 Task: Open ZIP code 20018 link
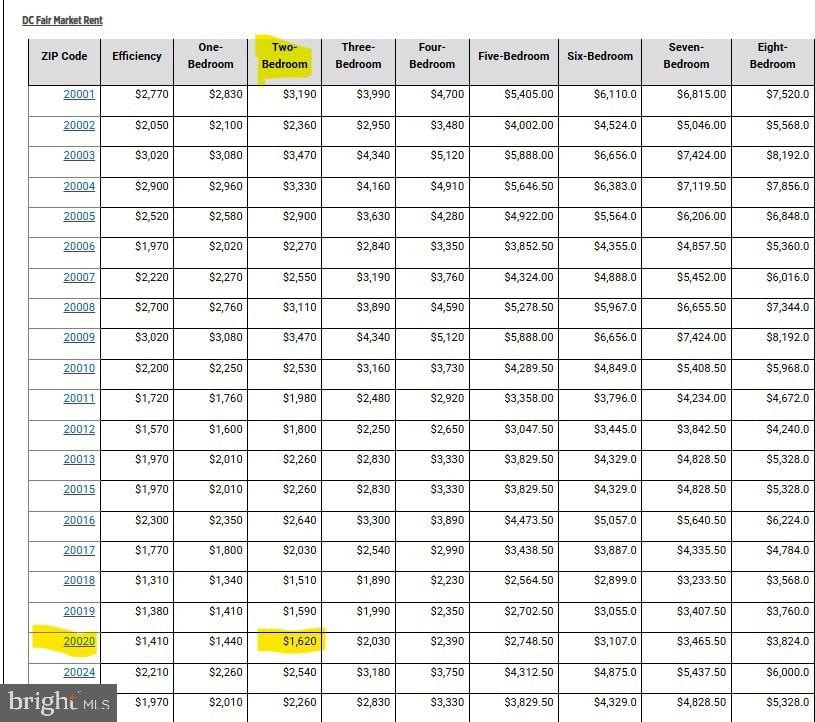tap(79, 580)
